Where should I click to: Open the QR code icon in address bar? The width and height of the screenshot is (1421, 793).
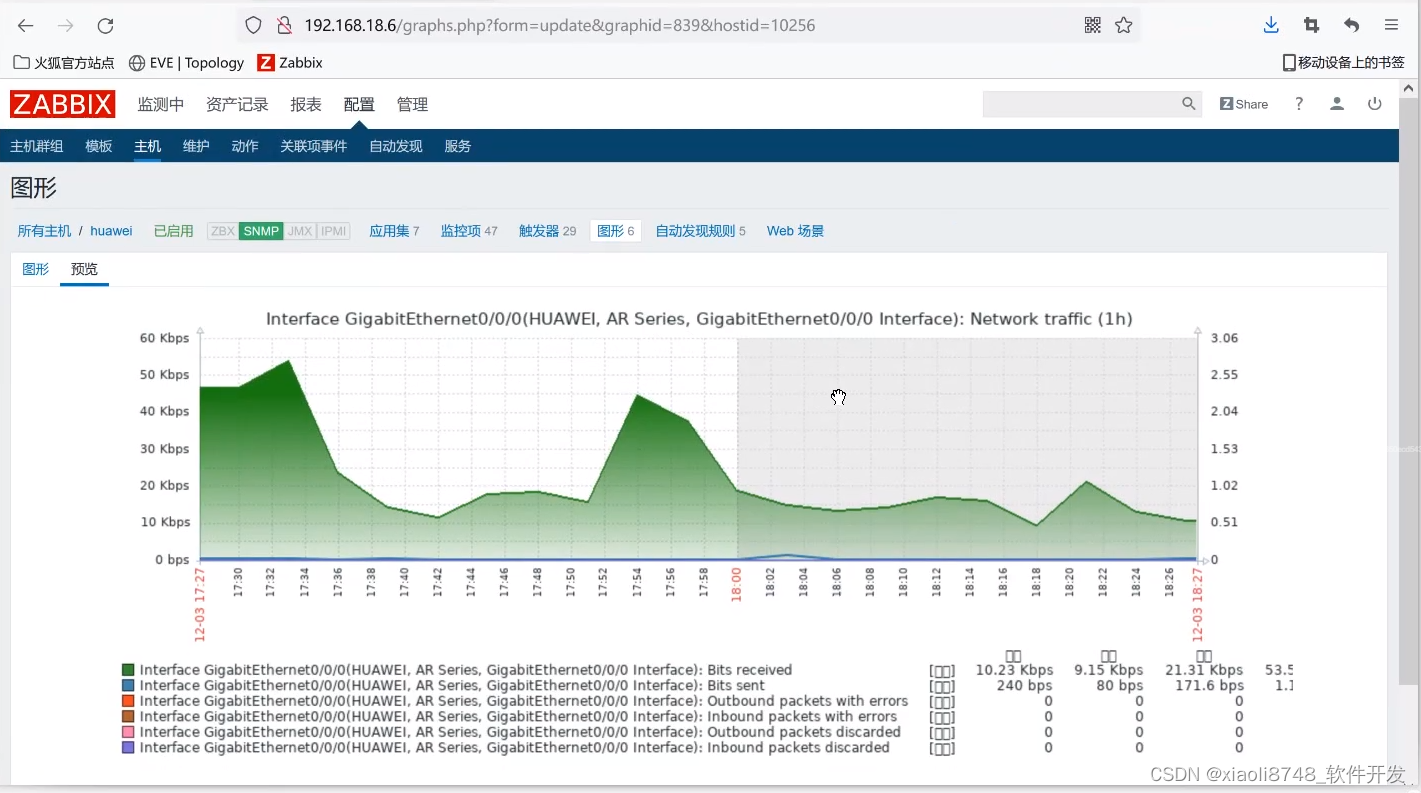1092,25
